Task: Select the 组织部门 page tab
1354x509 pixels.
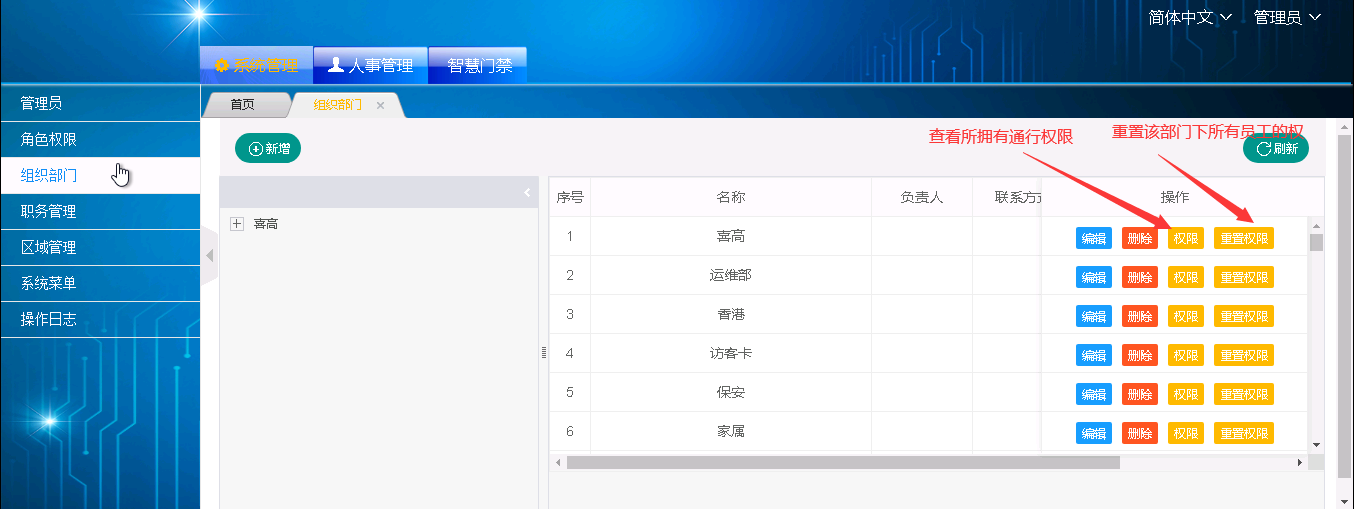Action: coord(338,104)
